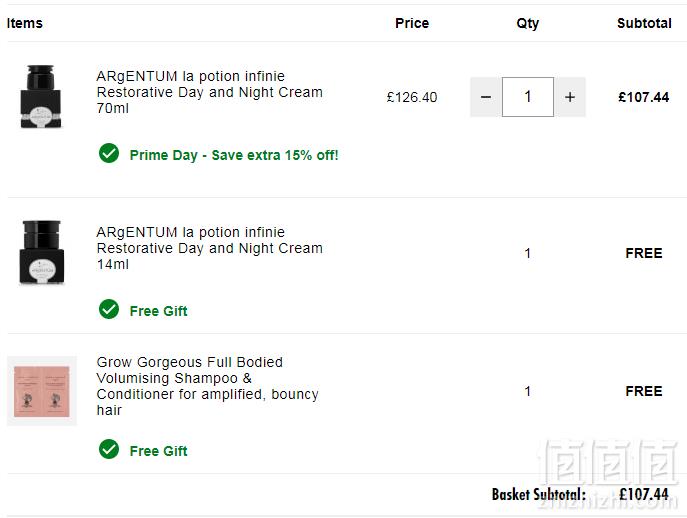687x518 pixels.
Task: Click the Free Gift label under Grow Gorgeous
Action: pos(159,451)
